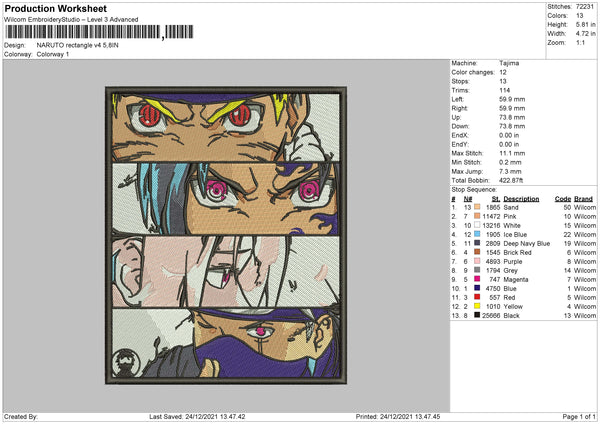This screenshot has width=600, height=424.
Task: Click 'Wilcom EmbroideryStudio – Level 3 Advanced' text
Action: [x=71, y=20]
